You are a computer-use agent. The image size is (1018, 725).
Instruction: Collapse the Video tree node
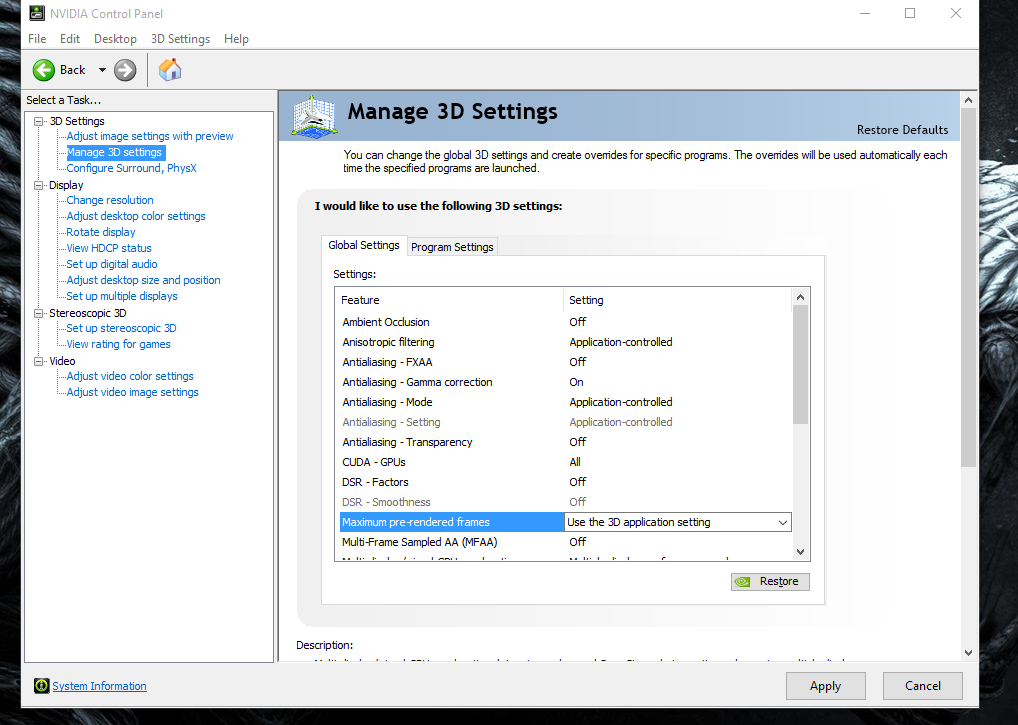[x=39, y=361]
